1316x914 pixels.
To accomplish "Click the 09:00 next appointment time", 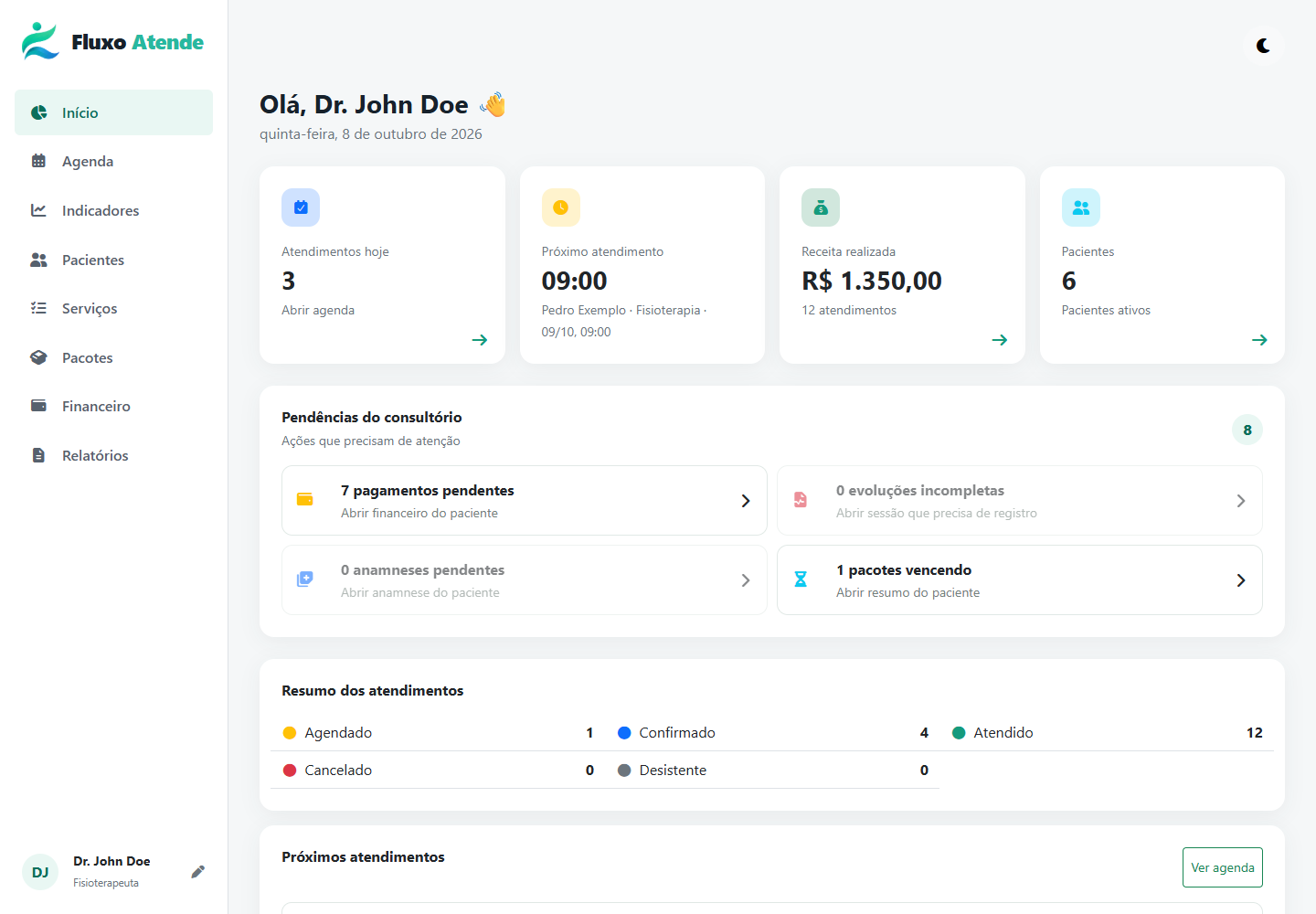I will click(575, 281).
